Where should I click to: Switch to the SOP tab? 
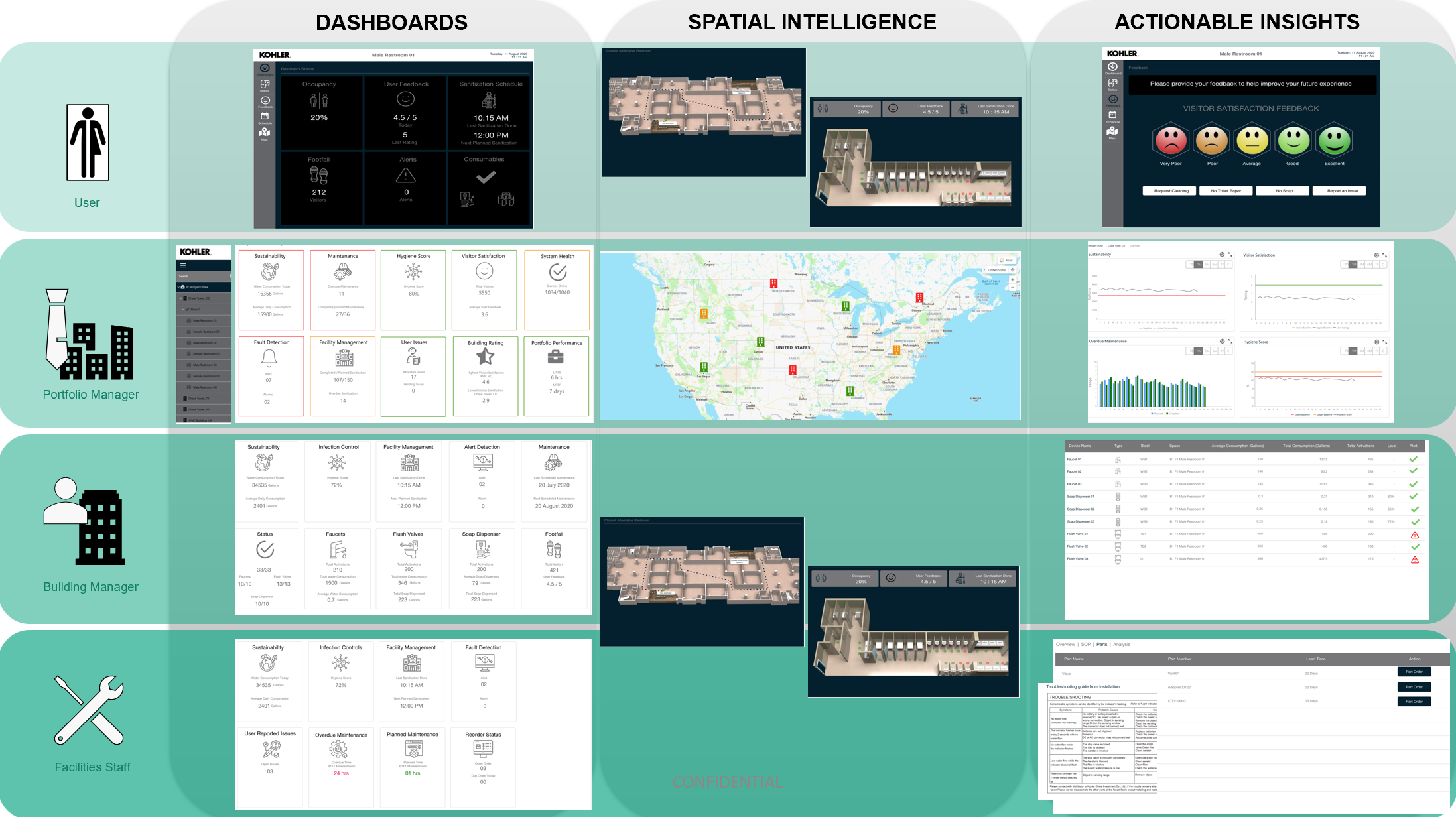(1085, 644)
